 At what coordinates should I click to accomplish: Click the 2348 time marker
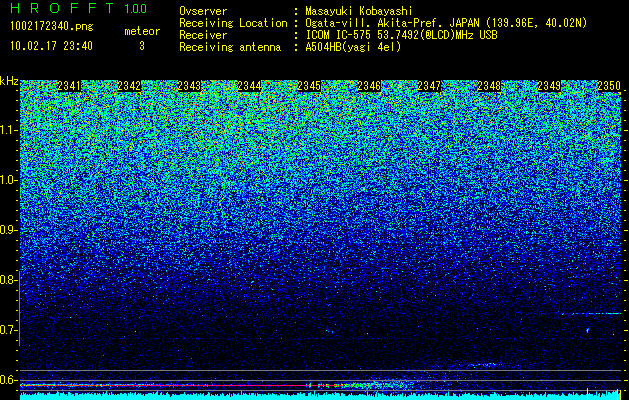click(489, 86)
